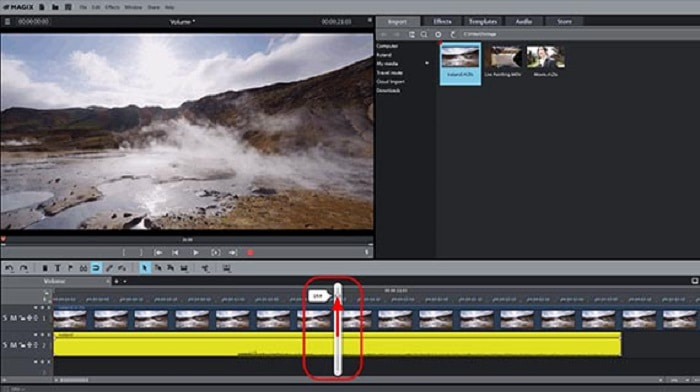This screenshot has height=392, width=700.
Task: Open the Templates tab
Action: (x=483, y=21)
